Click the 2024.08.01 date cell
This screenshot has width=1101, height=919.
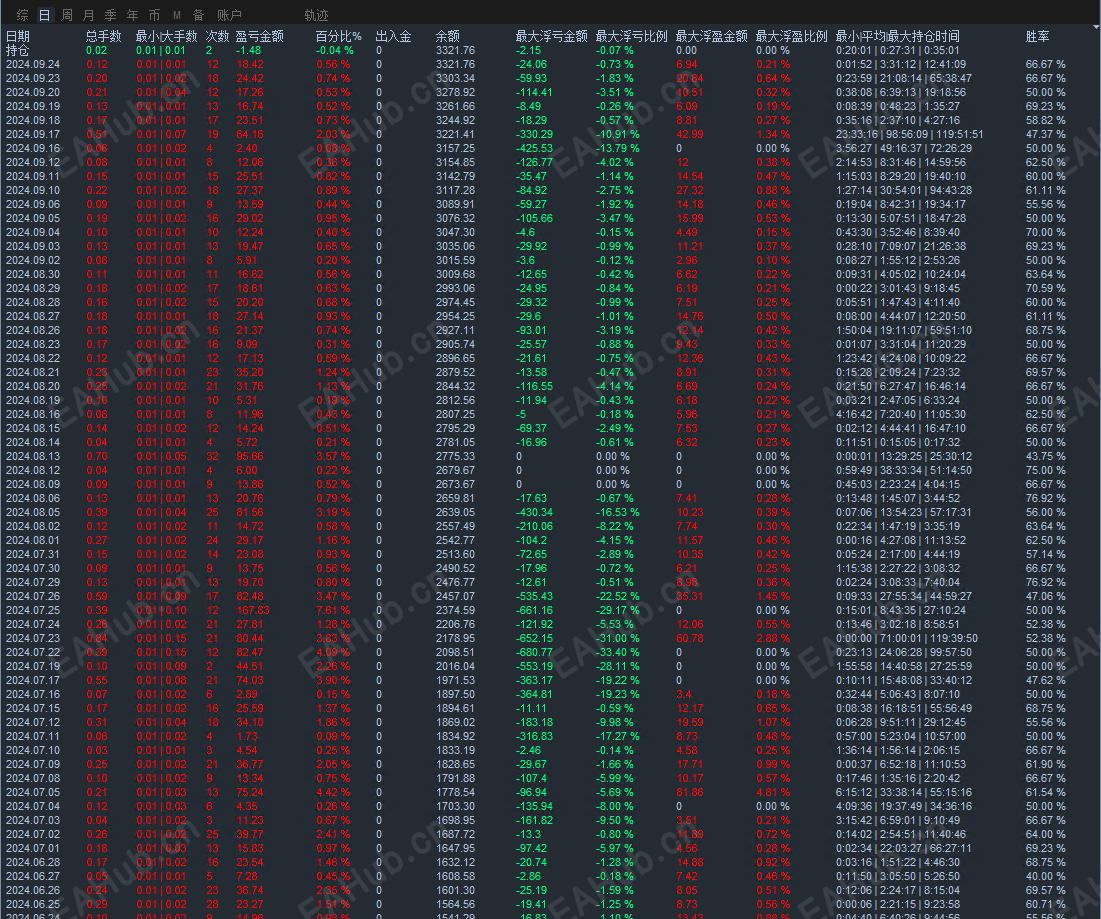coord(33,541)
